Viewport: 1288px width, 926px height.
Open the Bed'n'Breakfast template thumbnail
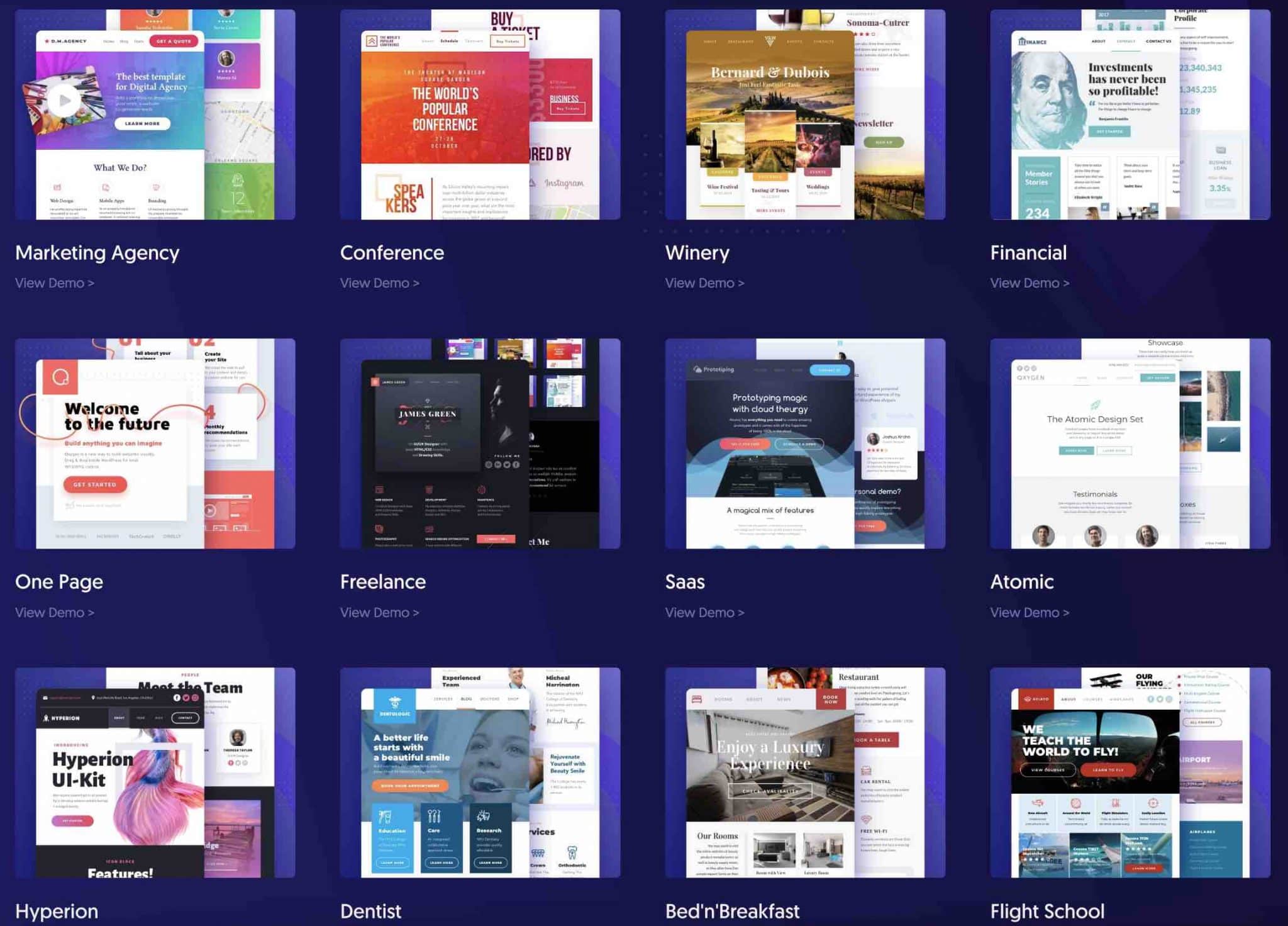pyautogui.click(x=805, y=773)
